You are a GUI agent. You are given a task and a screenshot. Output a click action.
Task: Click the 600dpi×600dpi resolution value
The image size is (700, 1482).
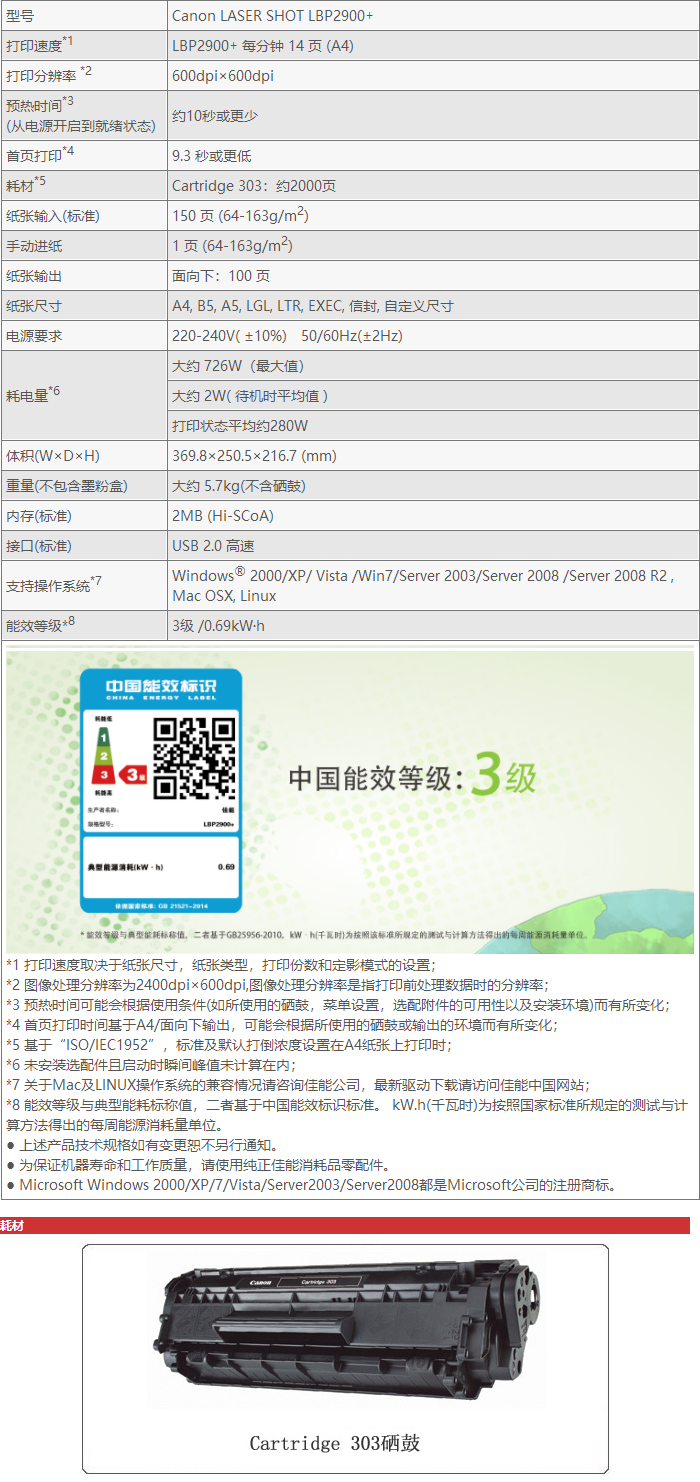[222, 76]
